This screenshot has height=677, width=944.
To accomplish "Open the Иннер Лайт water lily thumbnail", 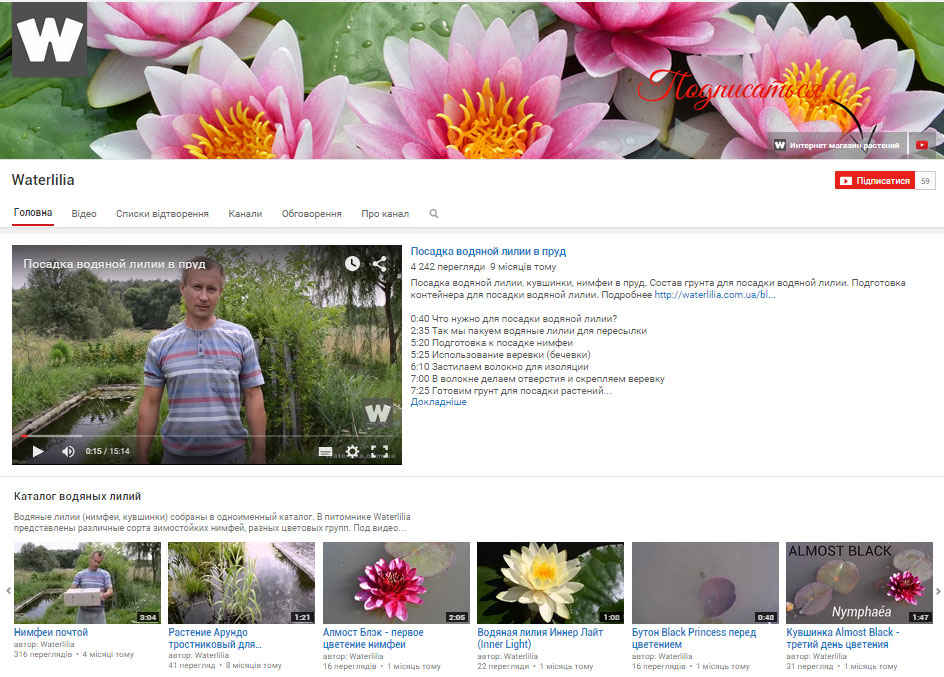I will click(x=550, y=583).
